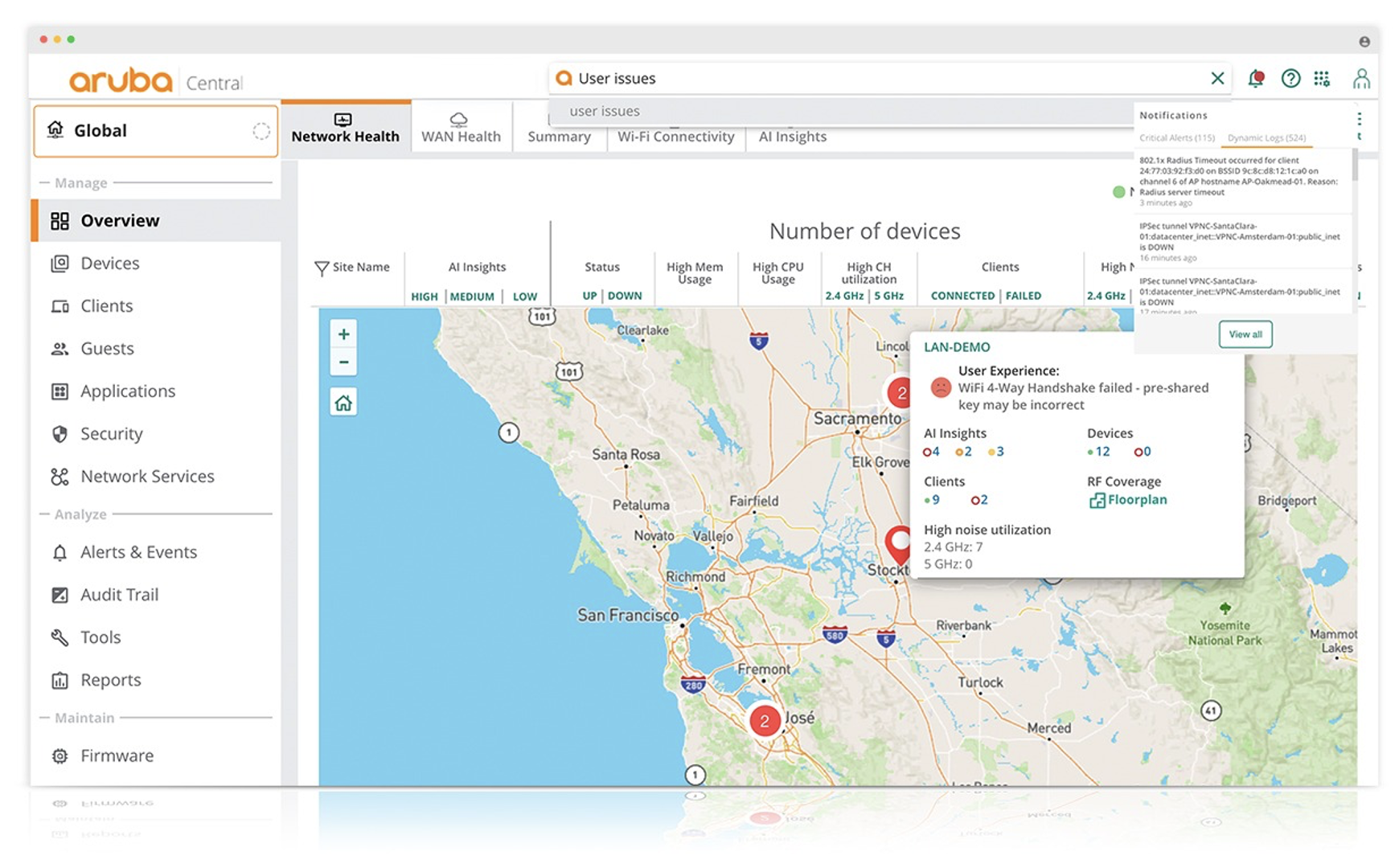Screen dimensions: 1399x868
Task: Click the red pin marker near Stockton
Action: [898, 545]
